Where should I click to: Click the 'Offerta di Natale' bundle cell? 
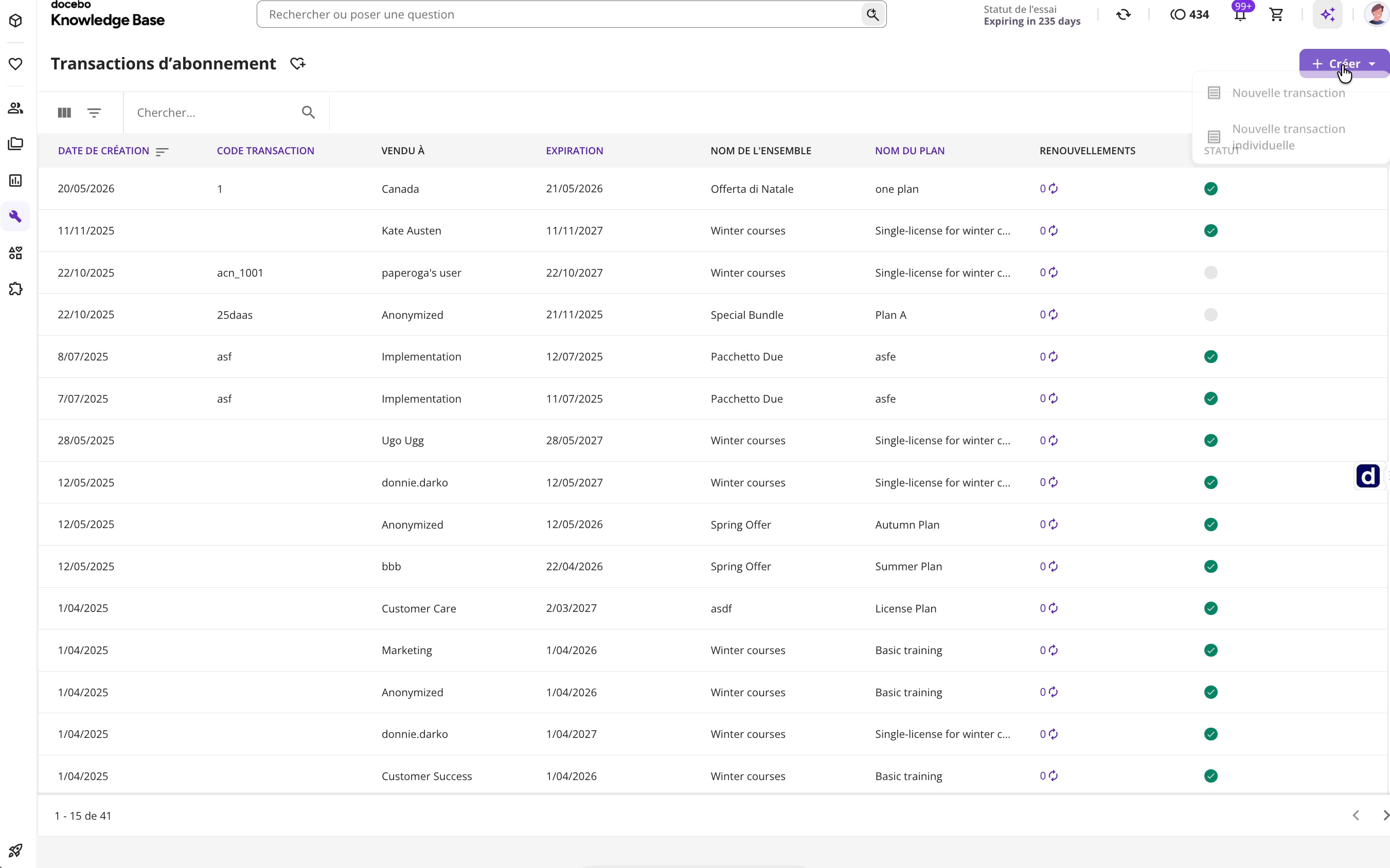(752, 189)
